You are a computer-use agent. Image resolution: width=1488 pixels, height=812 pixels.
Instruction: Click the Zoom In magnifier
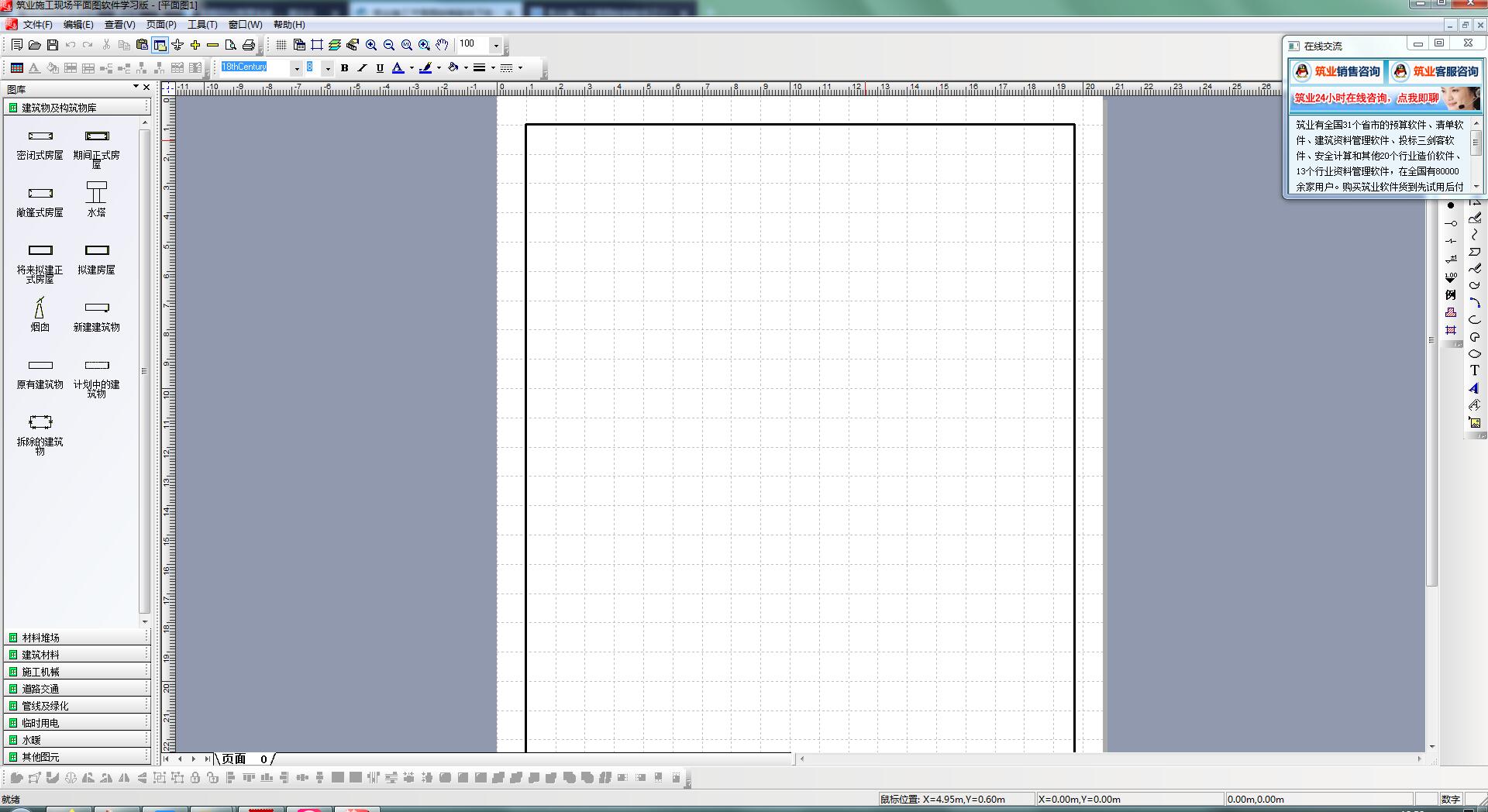[371, 45]
